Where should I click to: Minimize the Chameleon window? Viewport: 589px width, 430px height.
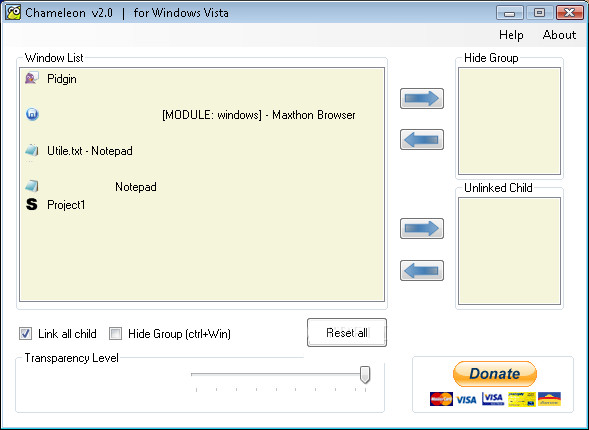[509, 13]
